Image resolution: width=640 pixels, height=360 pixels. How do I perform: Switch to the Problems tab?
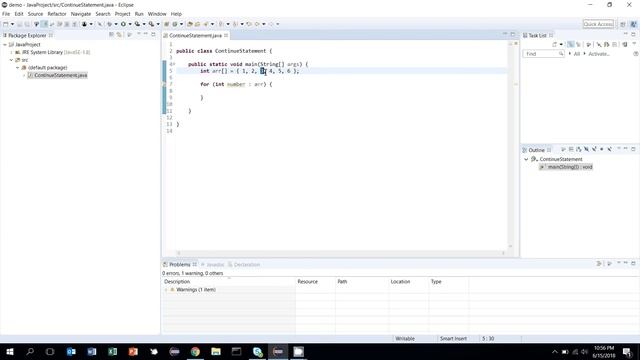coord(180,264)
